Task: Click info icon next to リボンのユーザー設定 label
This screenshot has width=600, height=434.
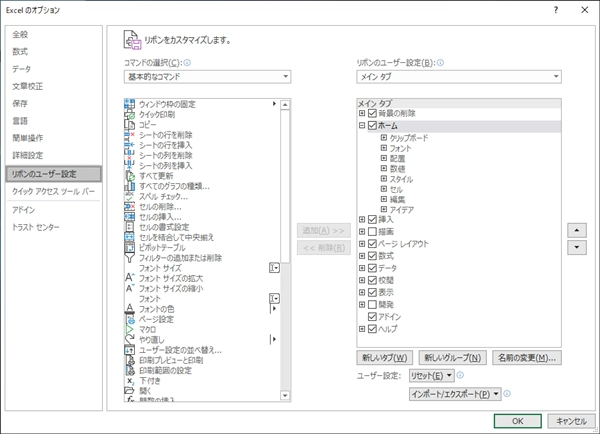Action: (x=440, y=63)
